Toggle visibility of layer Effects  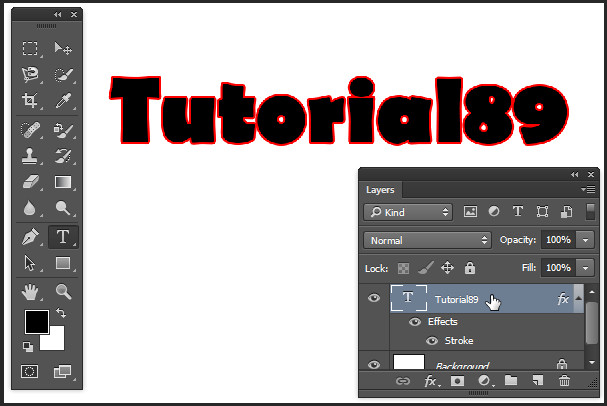click(415, 322)
